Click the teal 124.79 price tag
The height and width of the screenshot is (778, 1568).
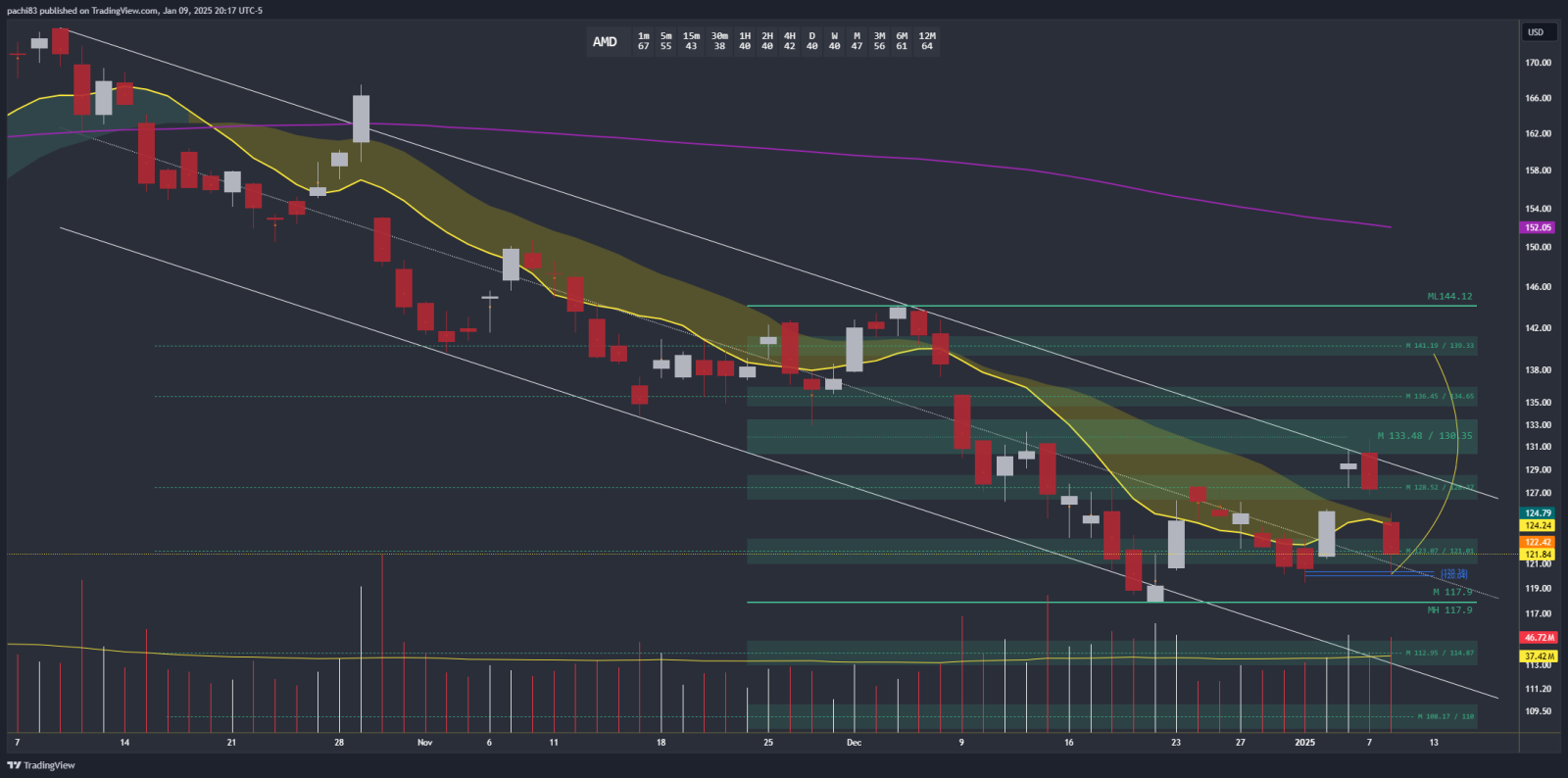tap(1538, 512)
